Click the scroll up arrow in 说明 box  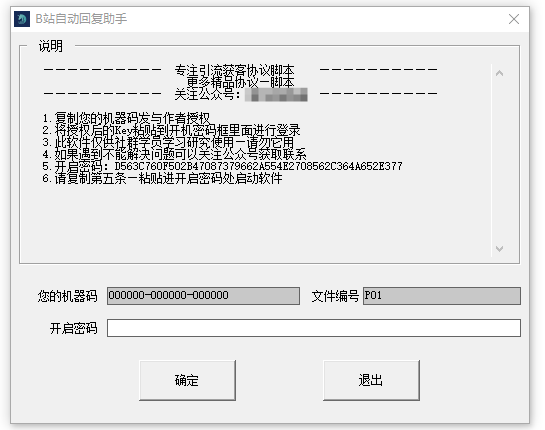click(499, 73)
